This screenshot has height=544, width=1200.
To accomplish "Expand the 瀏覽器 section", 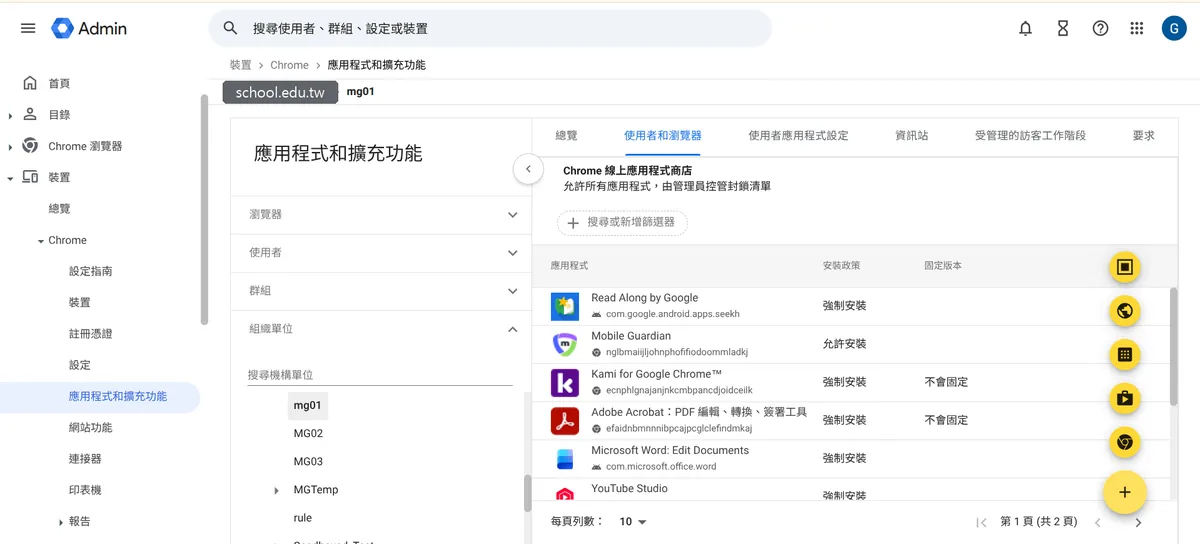I will [x=513, y=214].
